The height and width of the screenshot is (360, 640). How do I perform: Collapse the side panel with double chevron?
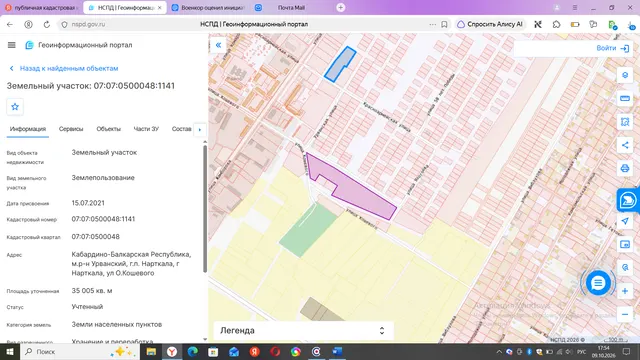coord(218,45)
